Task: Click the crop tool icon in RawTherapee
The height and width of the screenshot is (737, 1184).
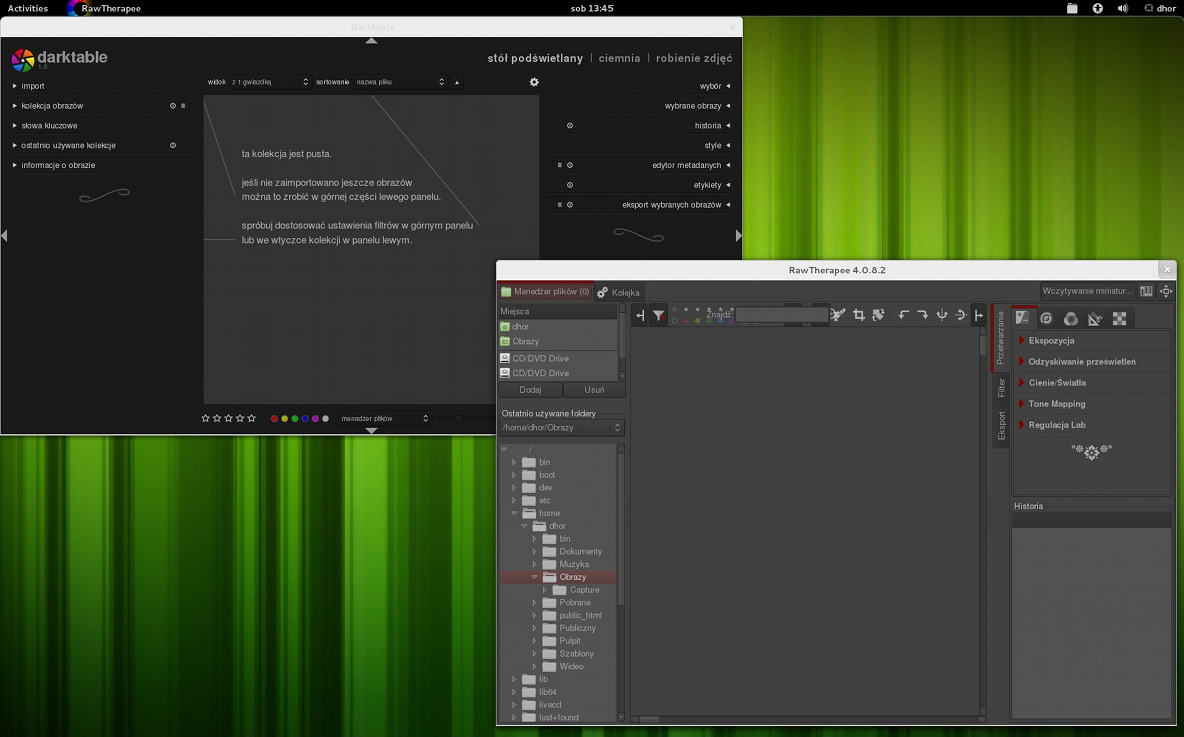Action: tap(859, 315)
